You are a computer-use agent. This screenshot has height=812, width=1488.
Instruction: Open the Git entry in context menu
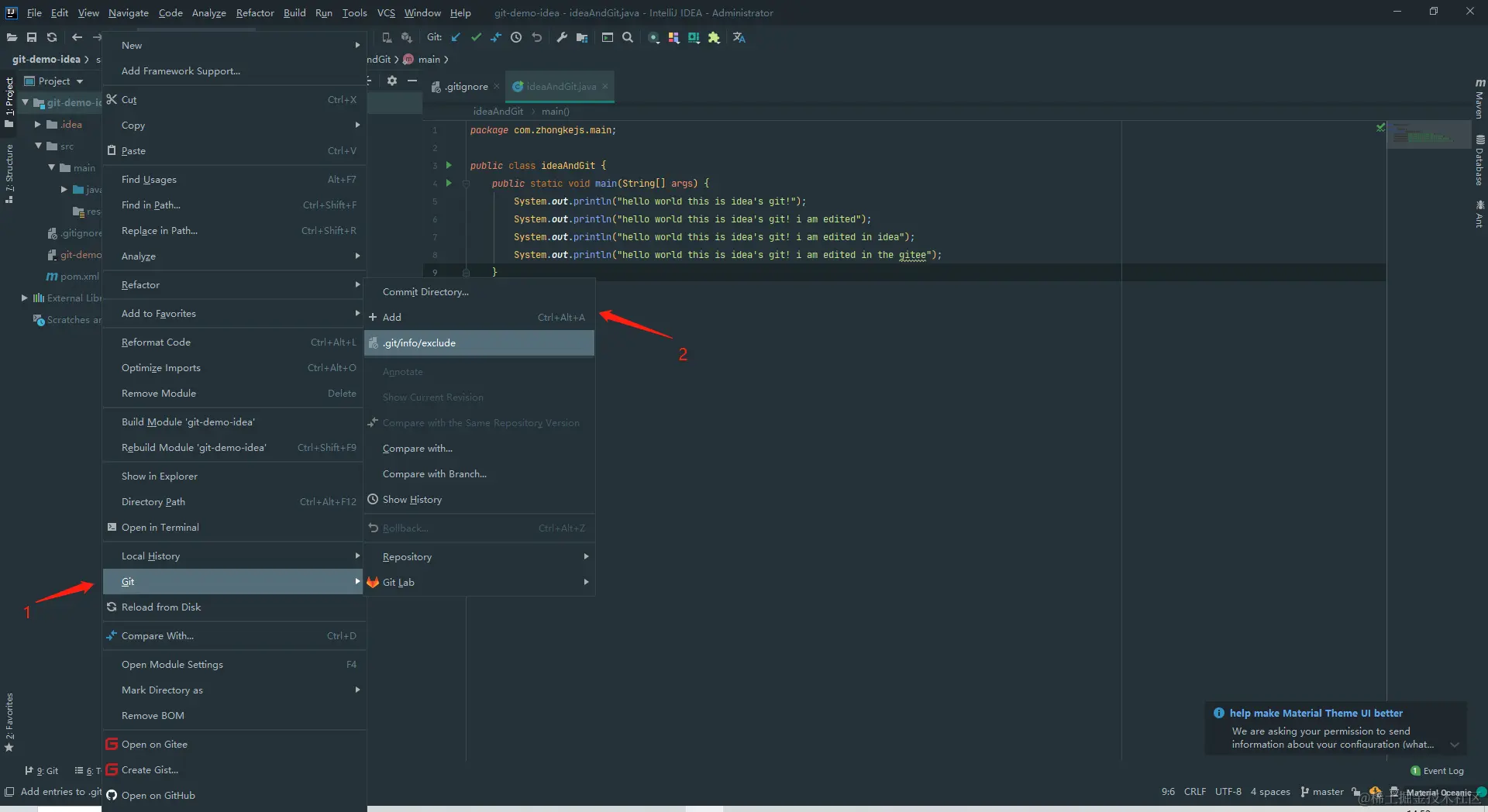[233, 581]
